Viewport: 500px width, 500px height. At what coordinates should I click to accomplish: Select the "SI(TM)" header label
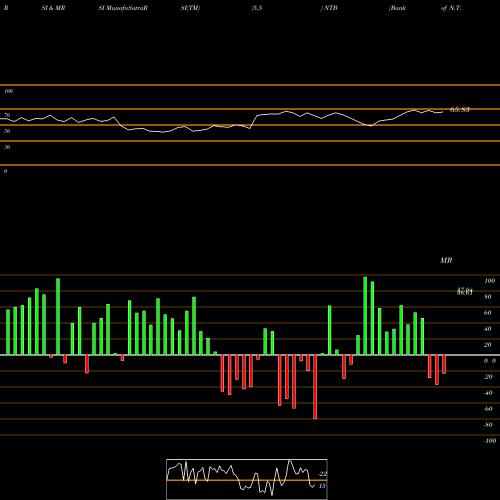coord(190,8)
